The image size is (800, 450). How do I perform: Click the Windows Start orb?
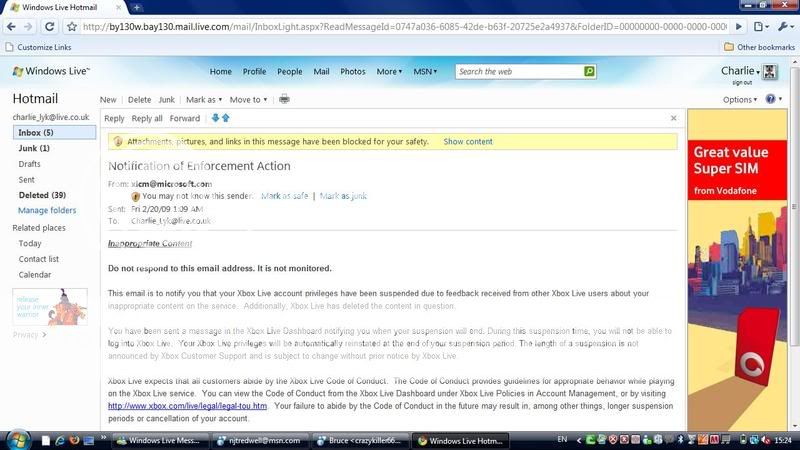coord(15,440)
